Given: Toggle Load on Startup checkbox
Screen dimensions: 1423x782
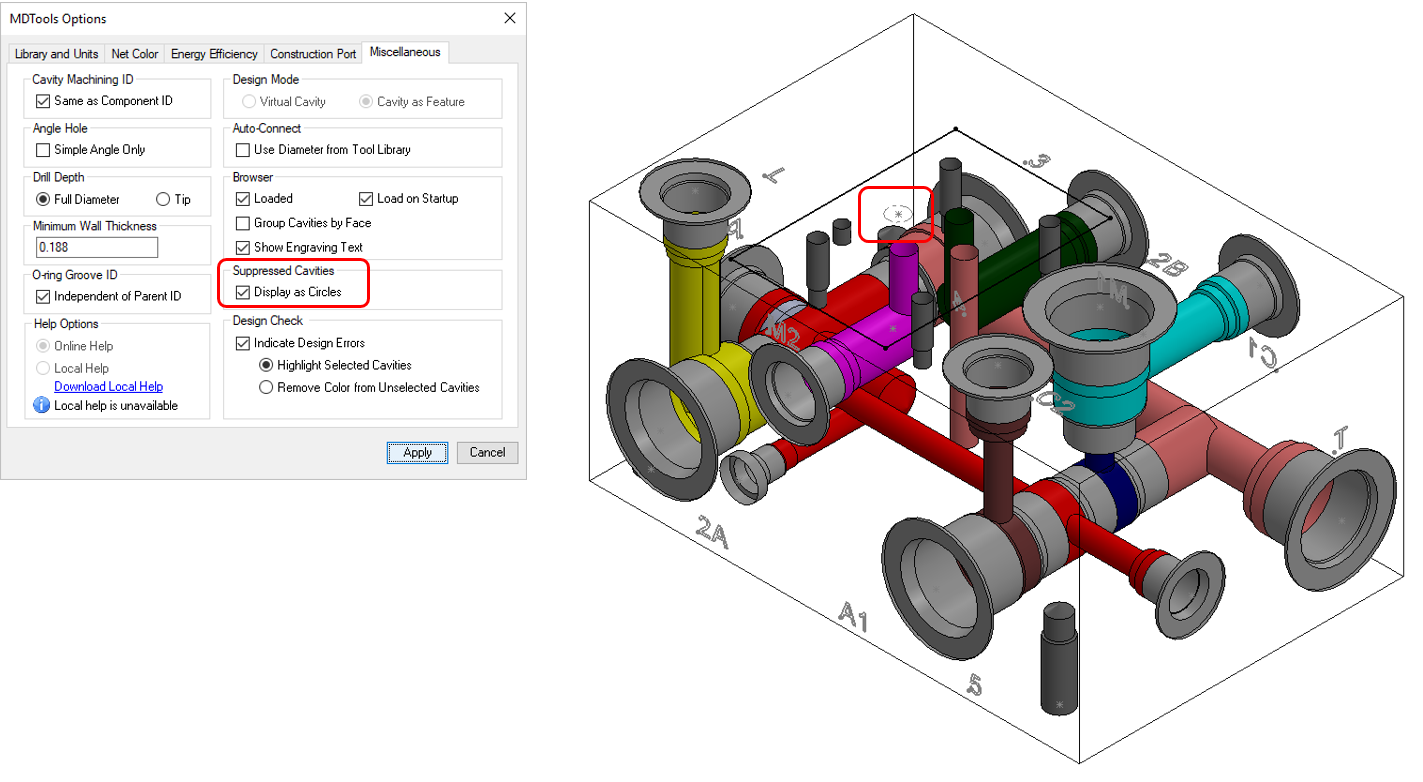Looking at the screenshot, I should 366,199.
